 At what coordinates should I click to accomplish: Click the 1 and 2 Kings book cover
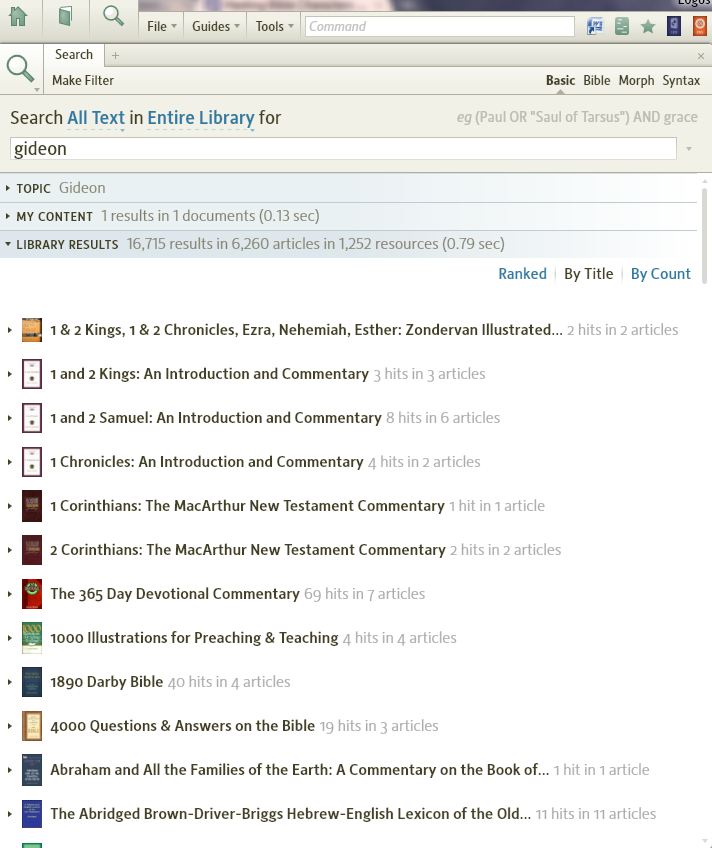31,374
